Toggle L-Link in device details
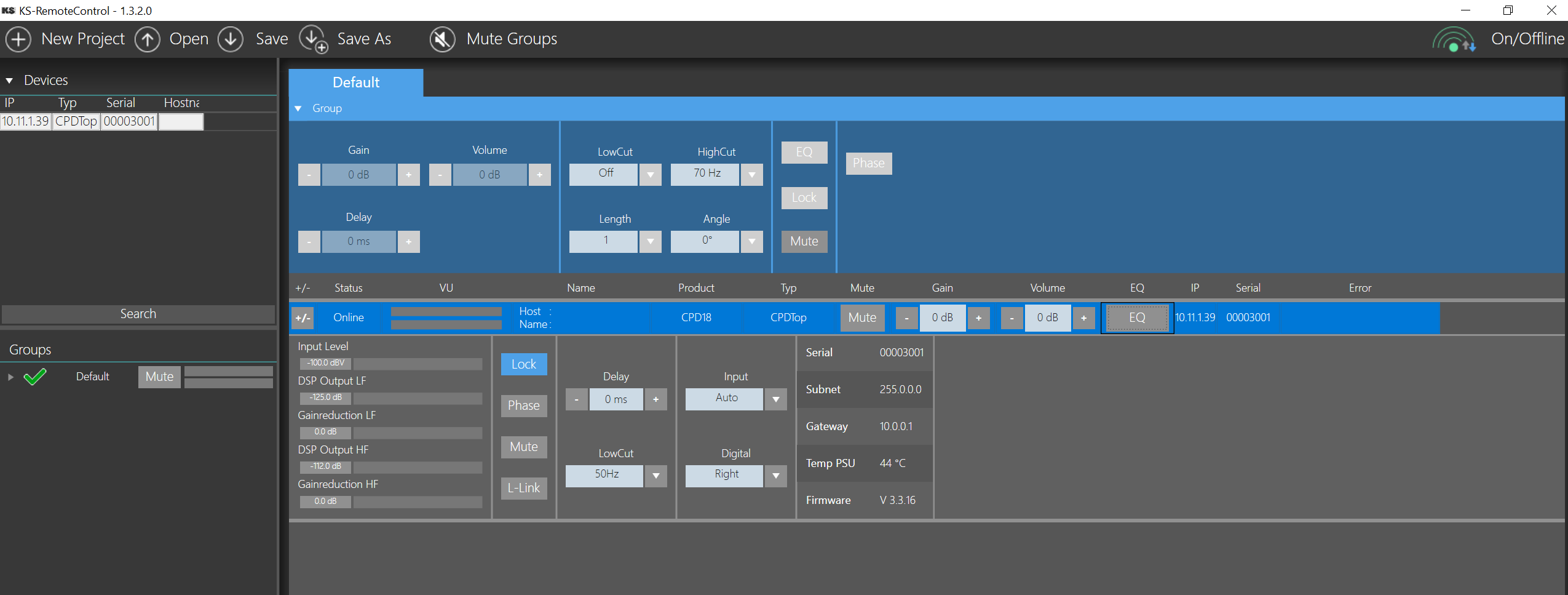Image resolution: width=1568 pixels, height=595 pixels. 523,489
